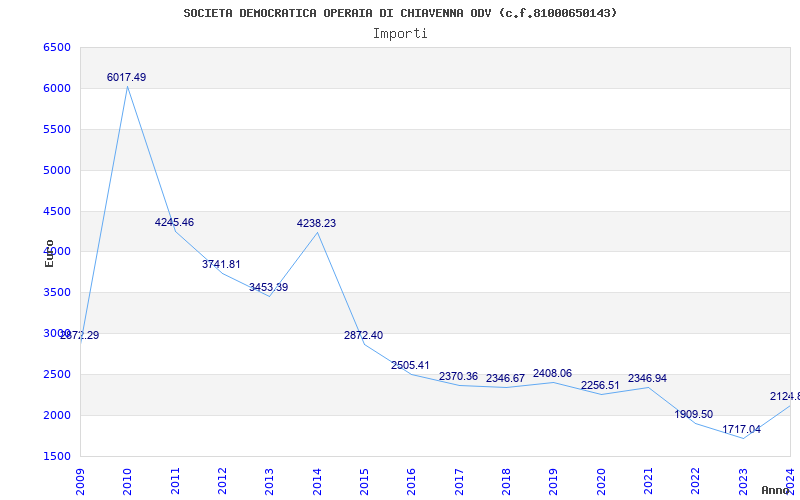The width and height of the screenshot is (800, 500).
Task: Click the x-axis year 2015
Action: (364, 481)
